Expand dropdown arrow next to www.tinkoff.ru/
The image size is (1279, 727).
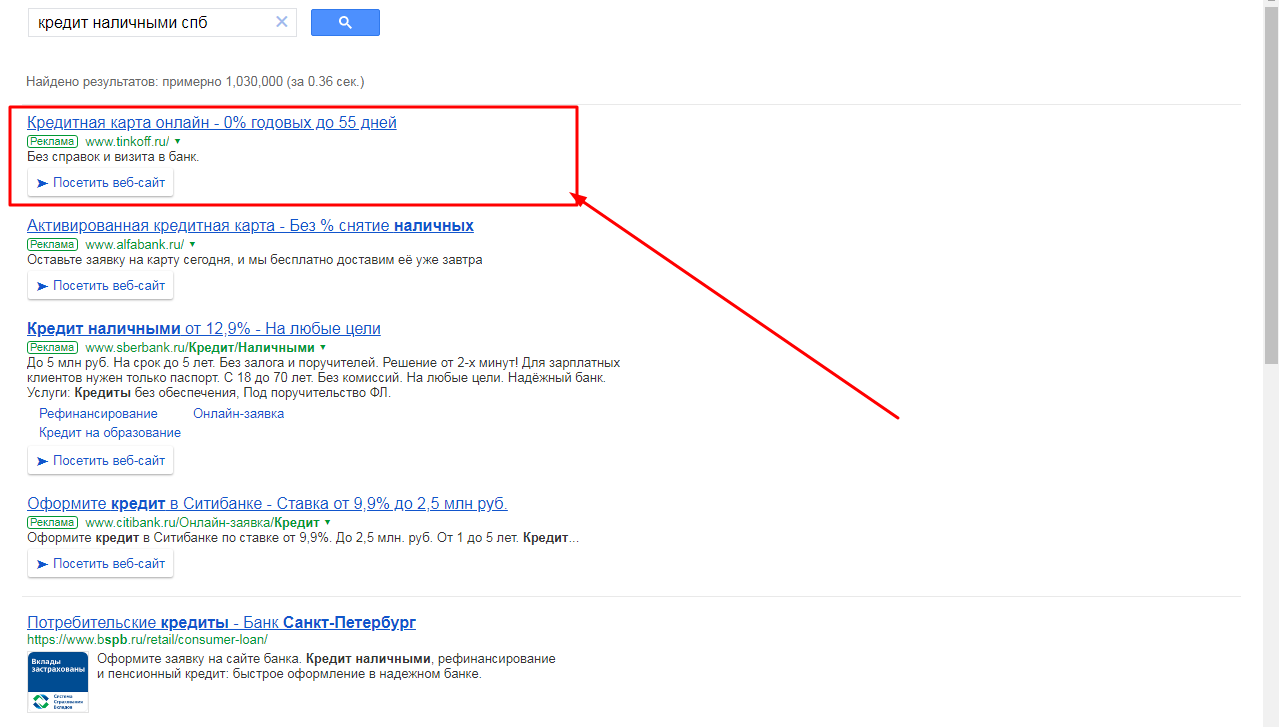point(177,142)
